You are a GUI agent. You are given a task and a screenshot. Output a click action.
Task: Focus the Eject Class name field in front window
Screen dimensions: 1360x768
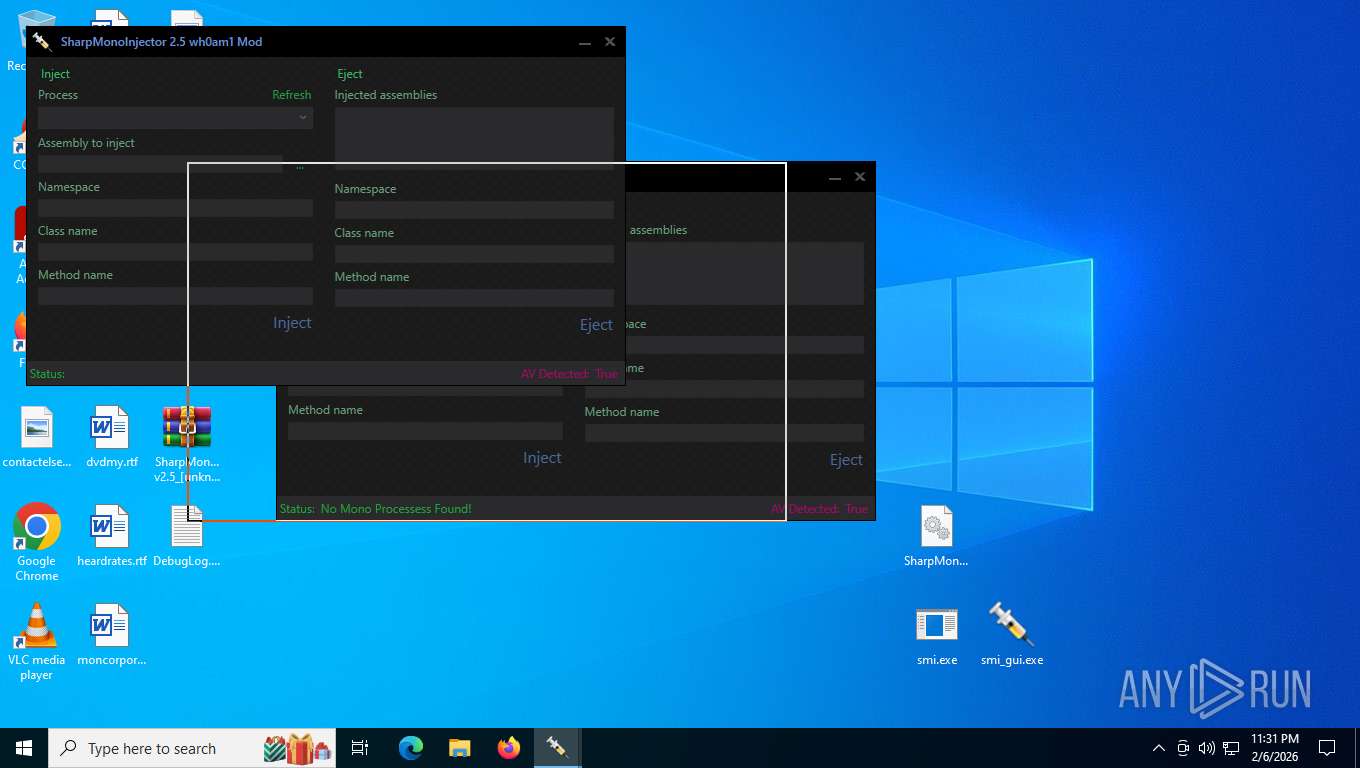click(x=474, y=254)
